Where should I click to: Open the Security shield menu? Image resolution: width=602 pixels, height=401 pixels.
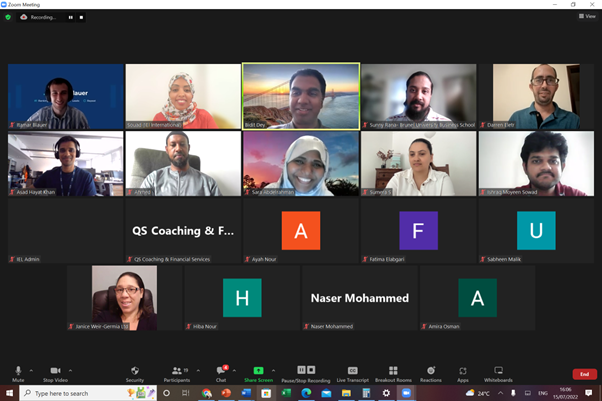135,373
